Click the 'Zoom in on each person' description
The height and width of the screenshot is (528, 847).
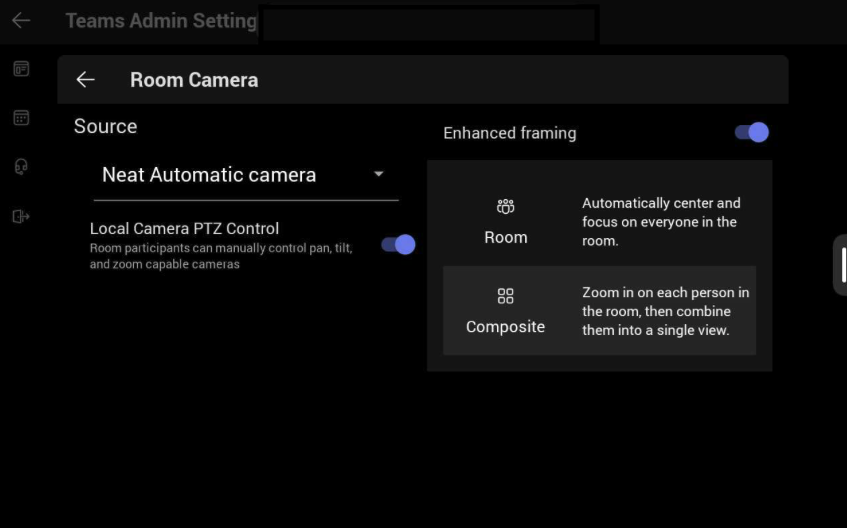[x=665, y=311]
